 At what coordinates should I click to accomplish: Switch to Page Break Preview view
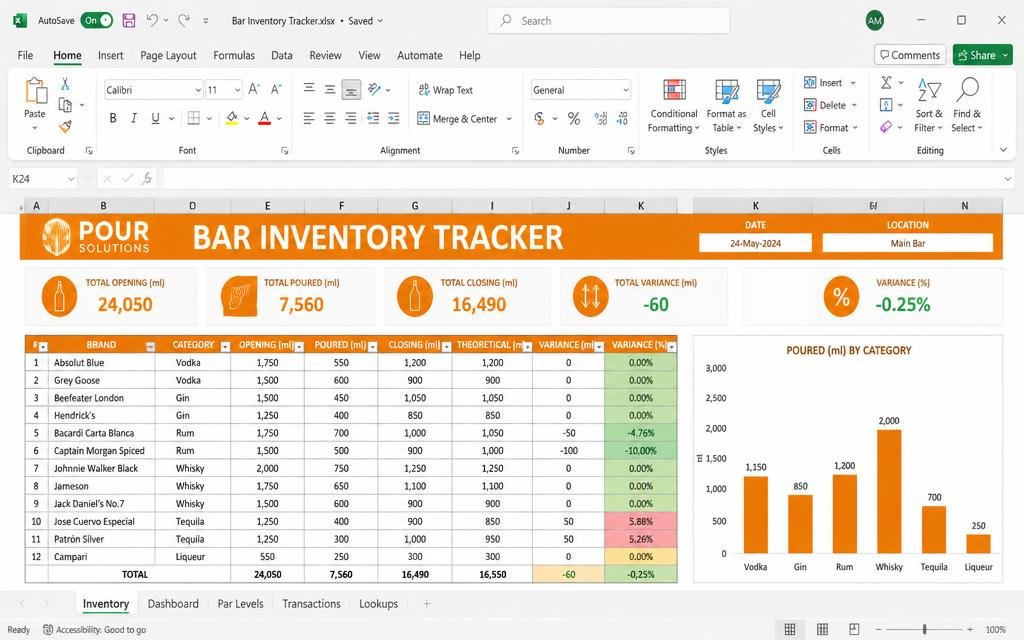pos(854,630)
